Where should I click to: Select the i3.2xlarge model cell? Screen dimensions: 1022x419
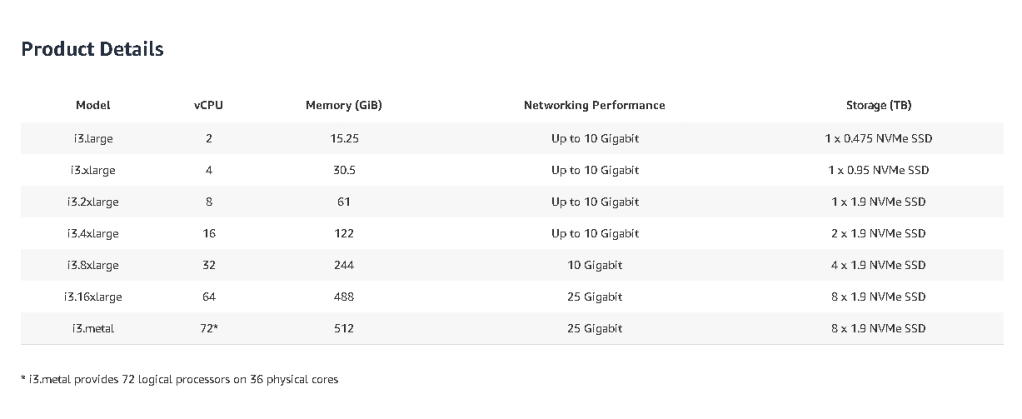click(93, 202)
